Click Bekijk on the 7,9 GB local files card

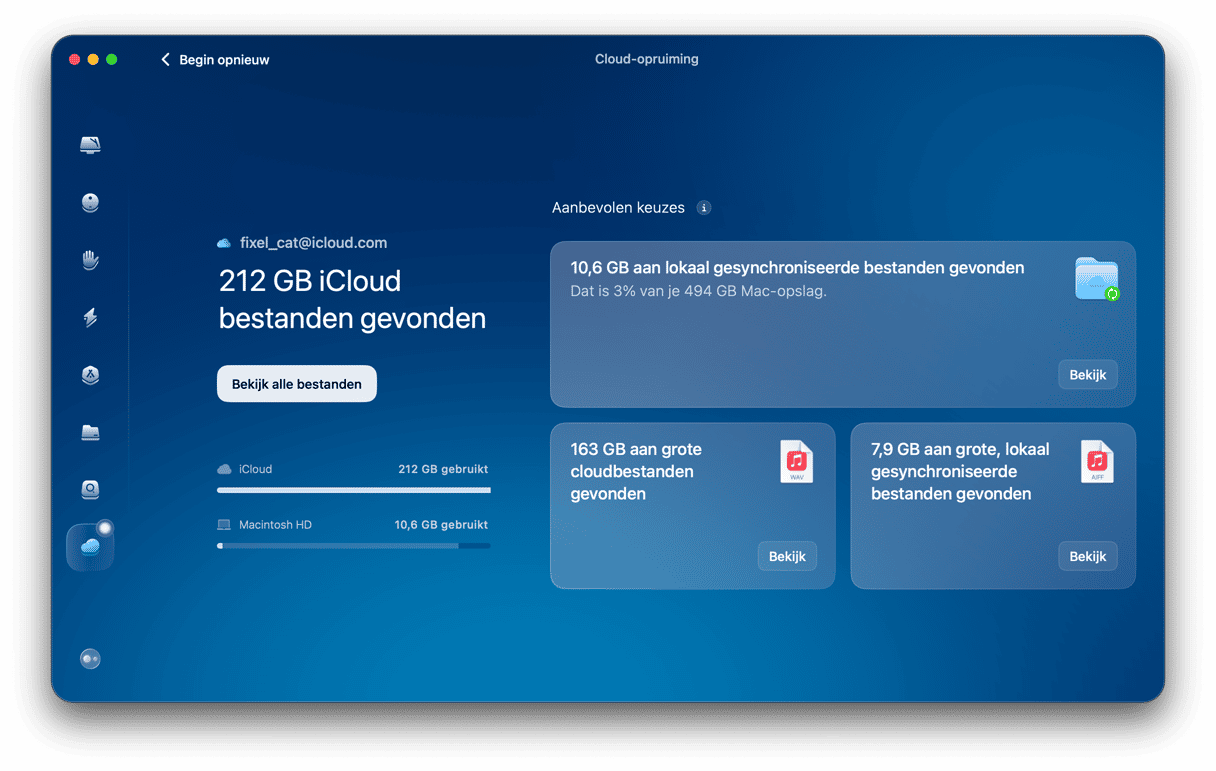point(1087,556)
